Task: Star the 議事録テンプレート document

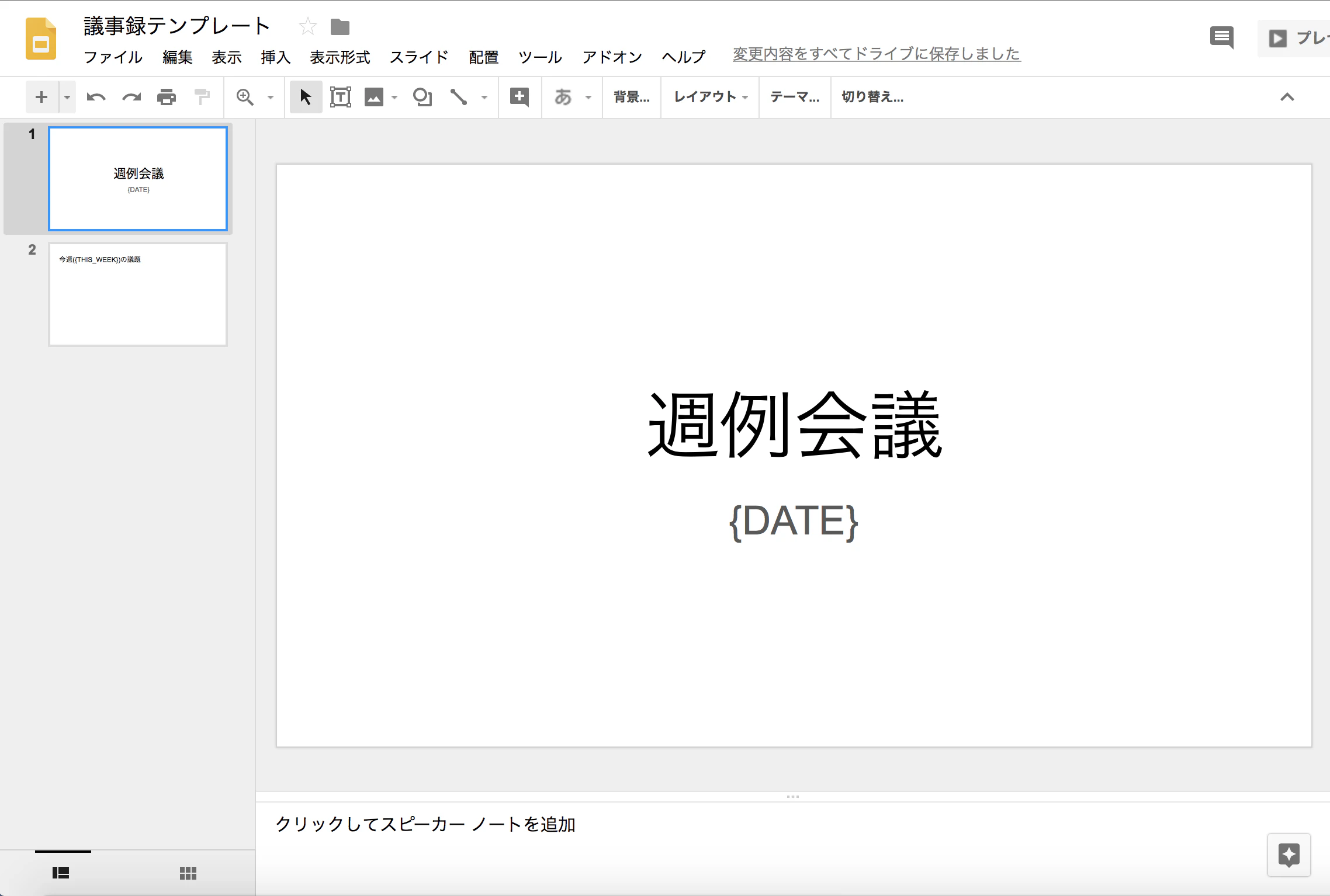Action: tap(307, 26)
